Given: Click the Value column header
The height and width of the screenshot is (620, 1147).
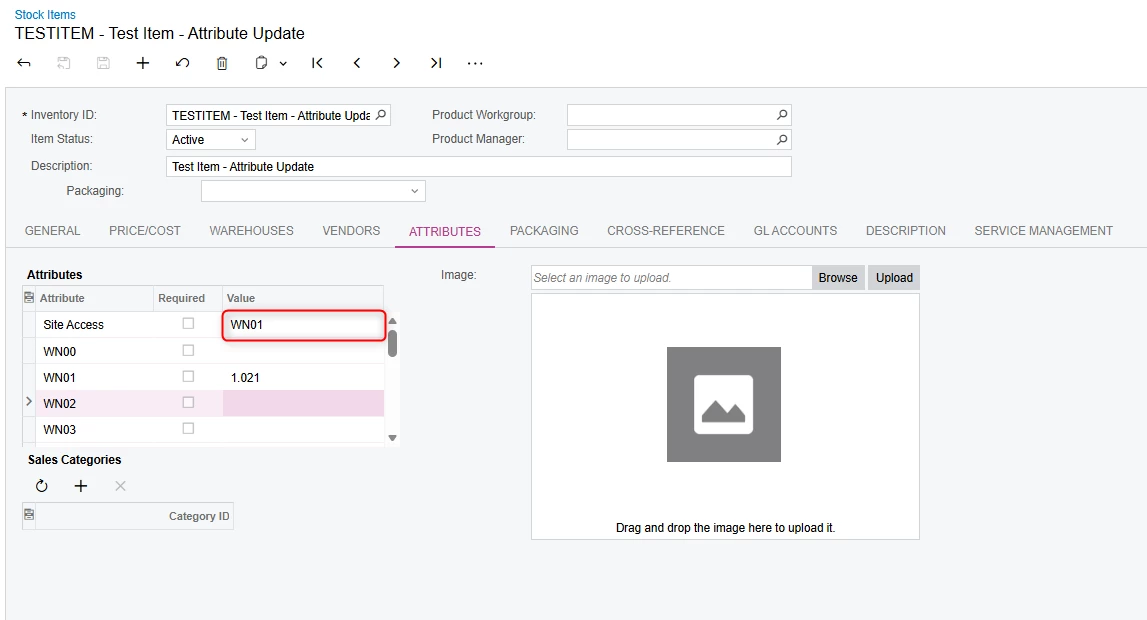Looking at the screenshot, I should [303, 298].
